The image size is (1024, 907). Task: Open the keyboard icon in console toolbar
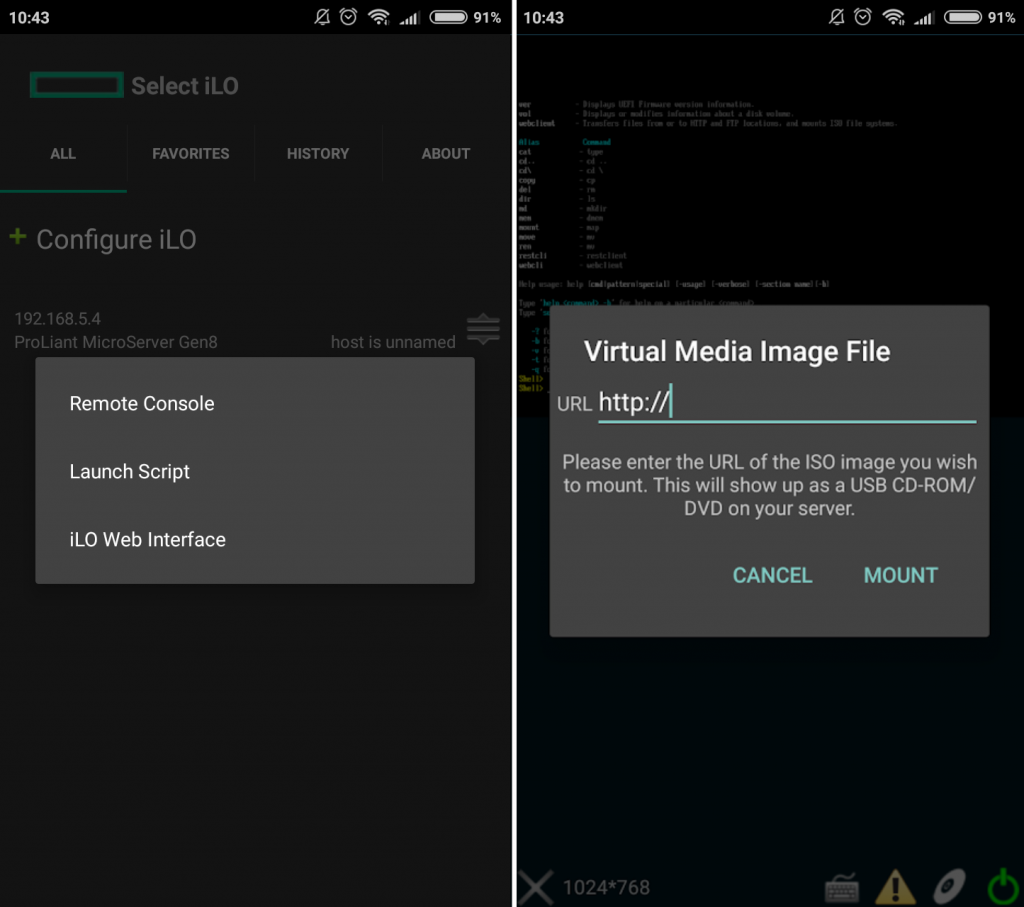pyautogui.click(x=842, y=888)
